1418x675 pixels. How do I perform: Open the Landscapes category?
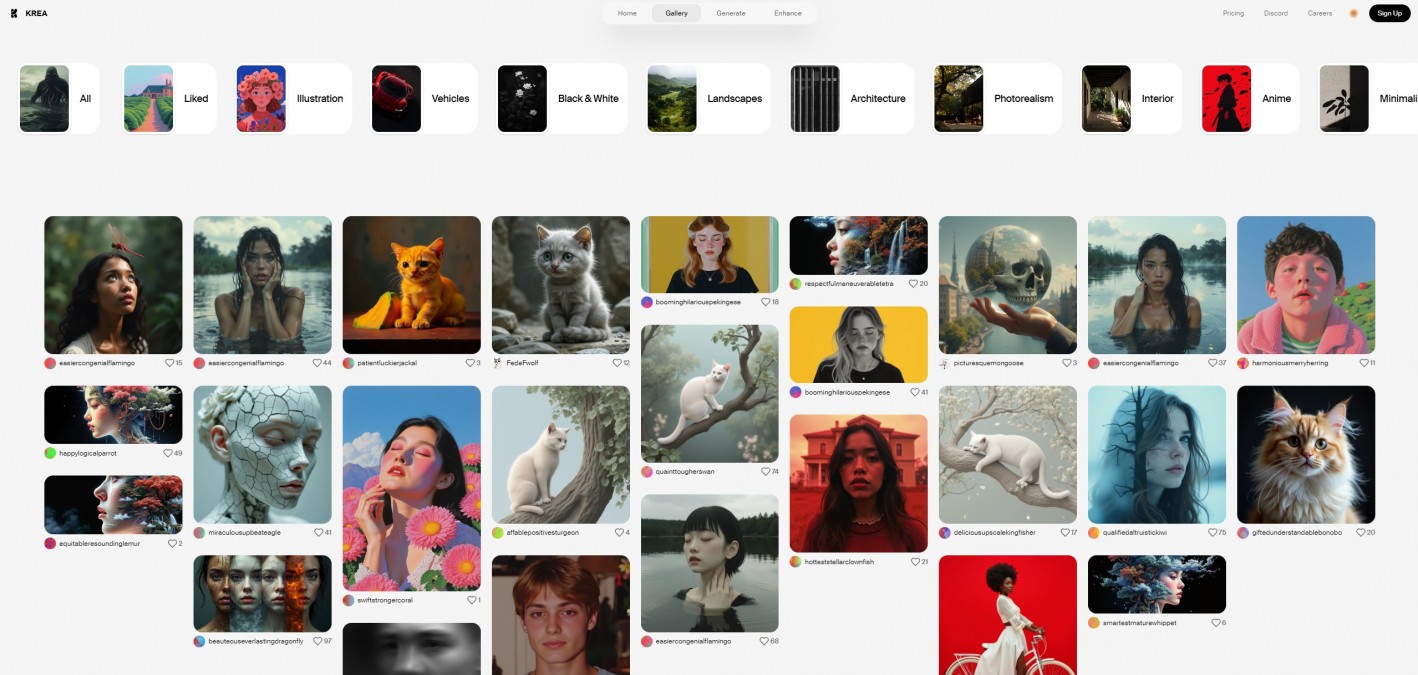708,99
